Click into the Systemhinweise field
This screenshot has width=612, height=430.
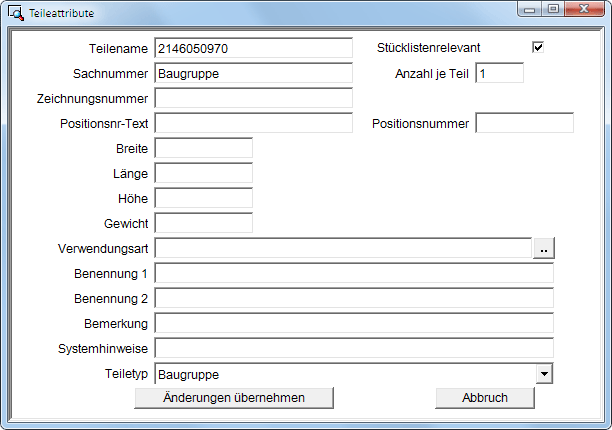coord(353,348)
